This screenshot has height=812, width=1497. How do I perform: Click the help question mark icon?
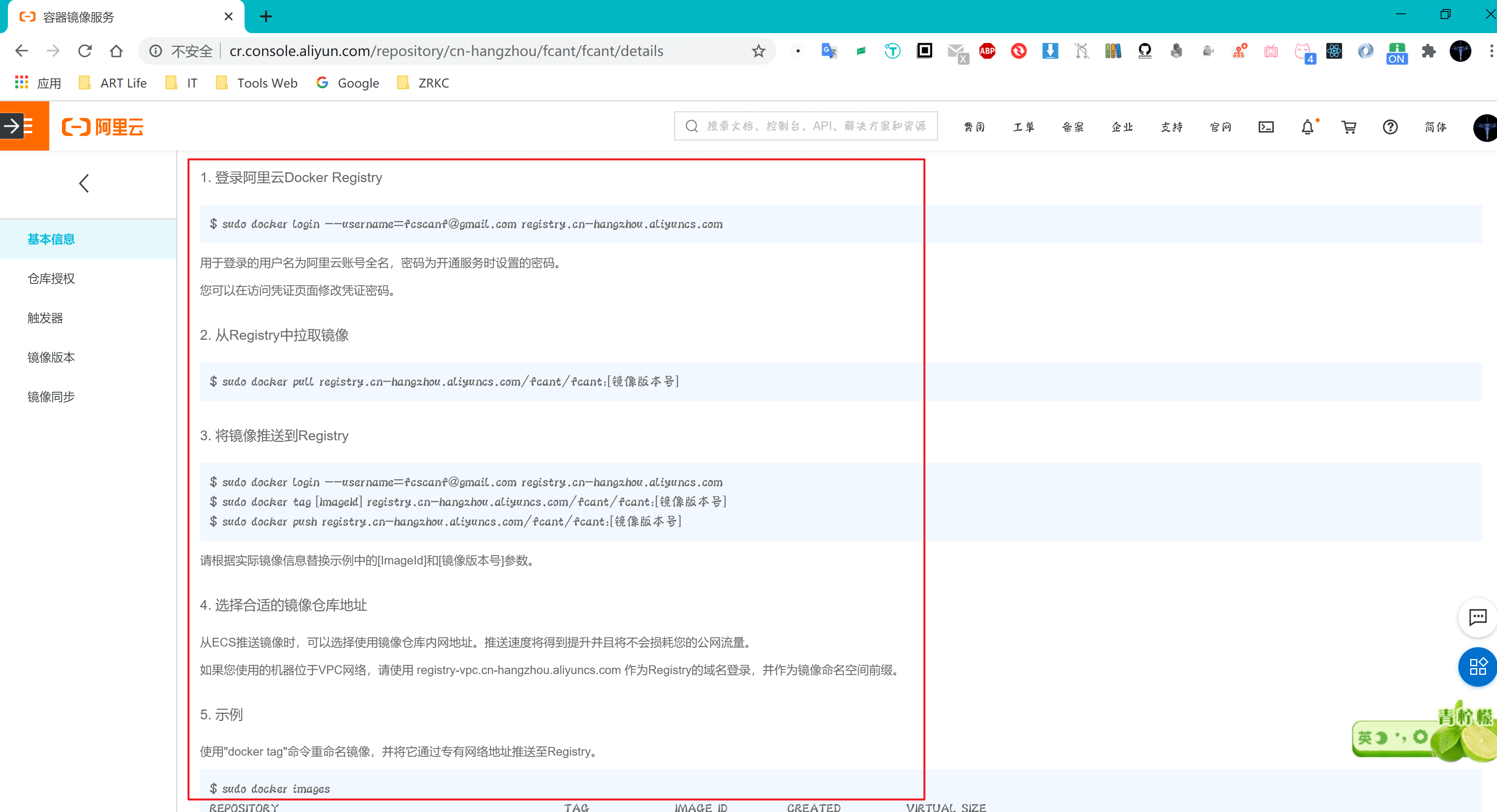[1389, 127]
